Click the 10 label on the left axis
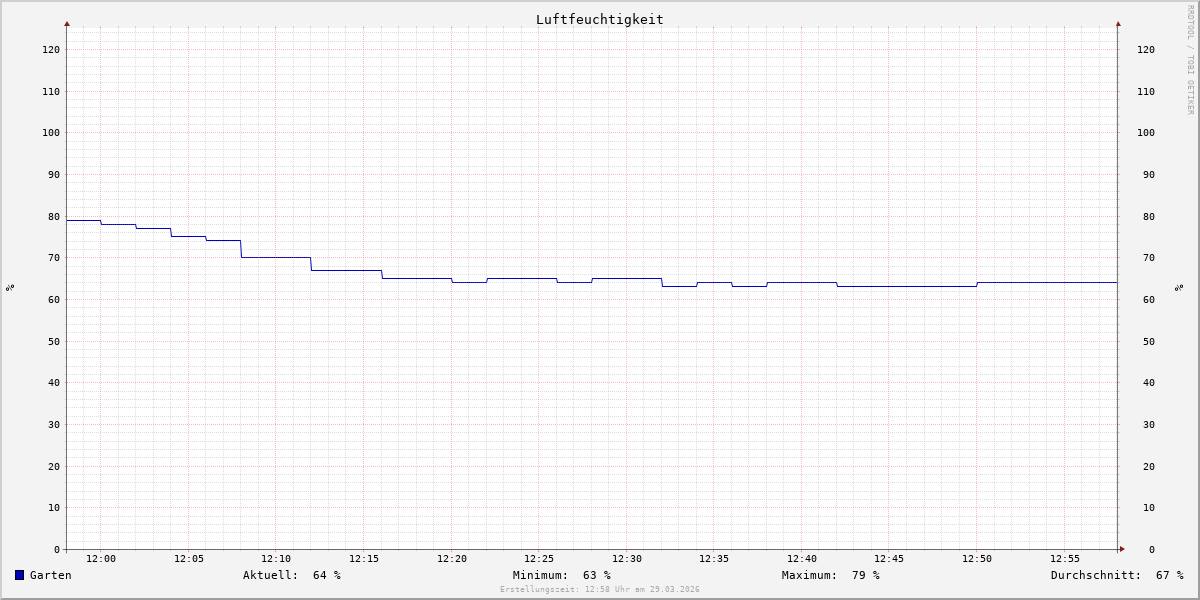Screen dimensions: 1200x600 pos(54,507)
